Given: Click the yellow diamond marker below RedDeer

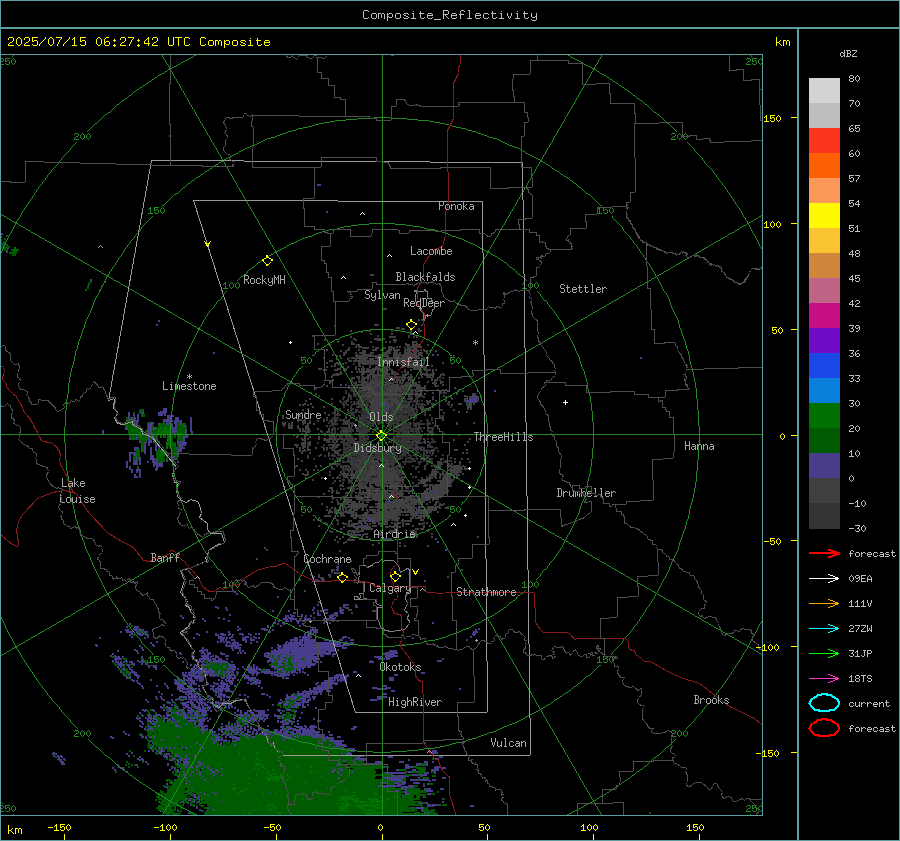Looking at the screenshot, I should click(411, 324).
